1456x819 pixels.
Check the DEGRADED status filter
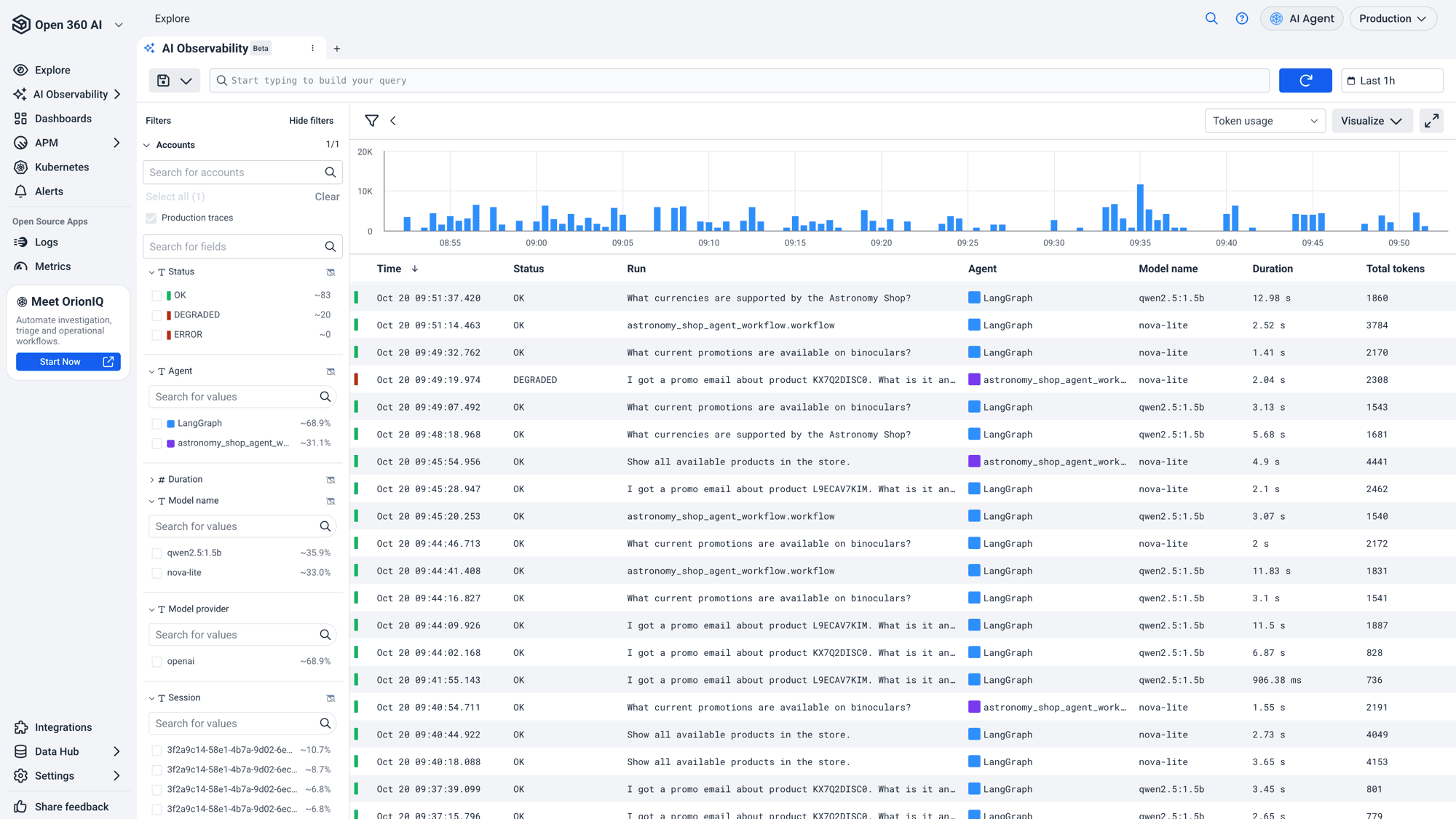157,315
